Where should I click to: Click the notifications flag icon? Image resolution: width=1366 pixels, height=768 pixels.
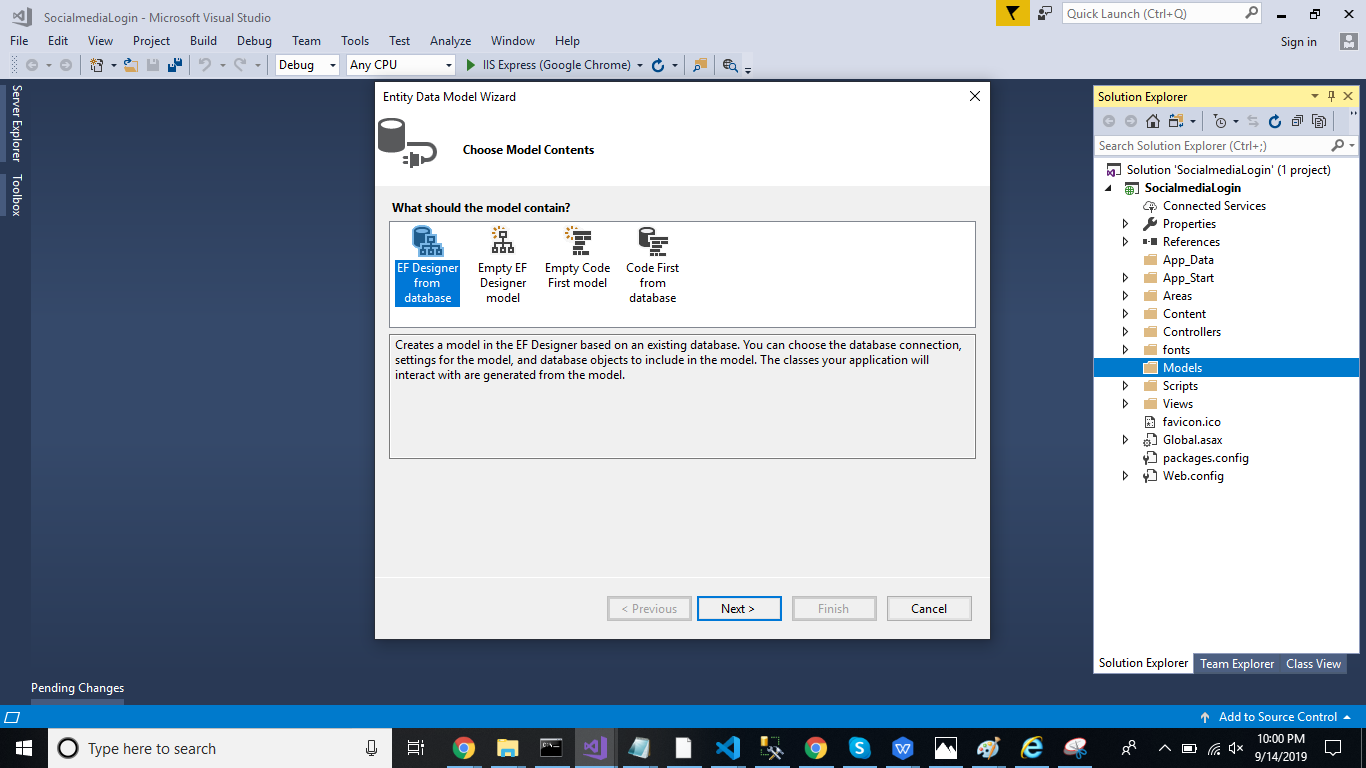tap(1013, 13)
